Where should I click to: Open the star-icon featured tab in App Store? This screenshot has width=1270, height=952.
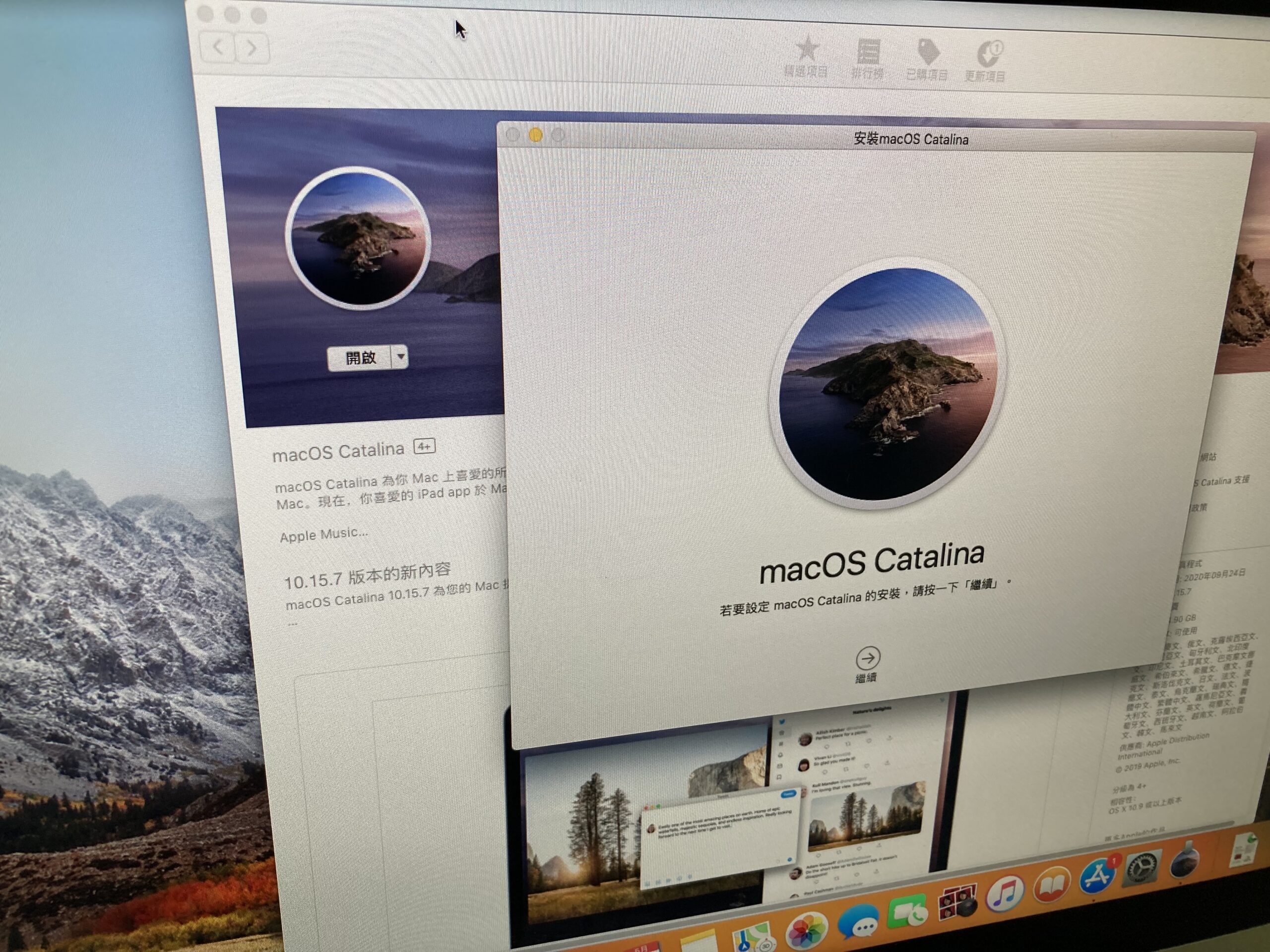[806, 57]
